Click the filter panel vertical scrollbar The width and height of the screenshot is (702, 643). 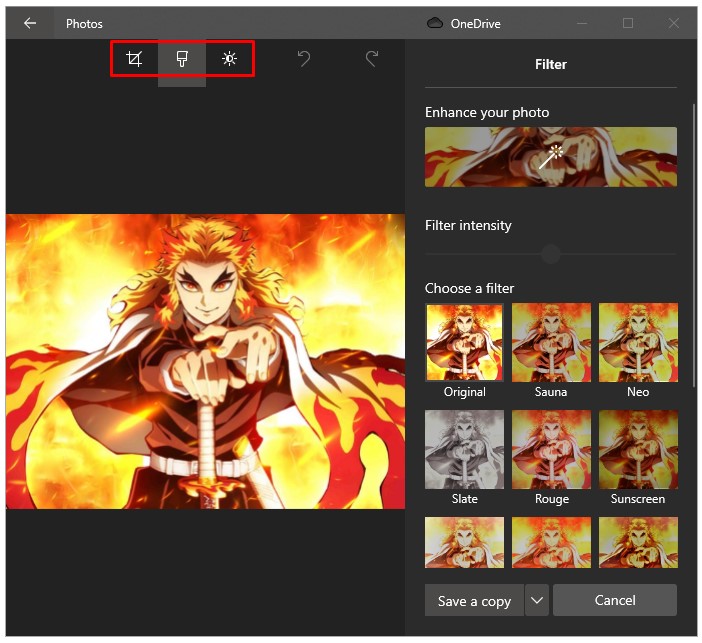click(x=694, y=245)
